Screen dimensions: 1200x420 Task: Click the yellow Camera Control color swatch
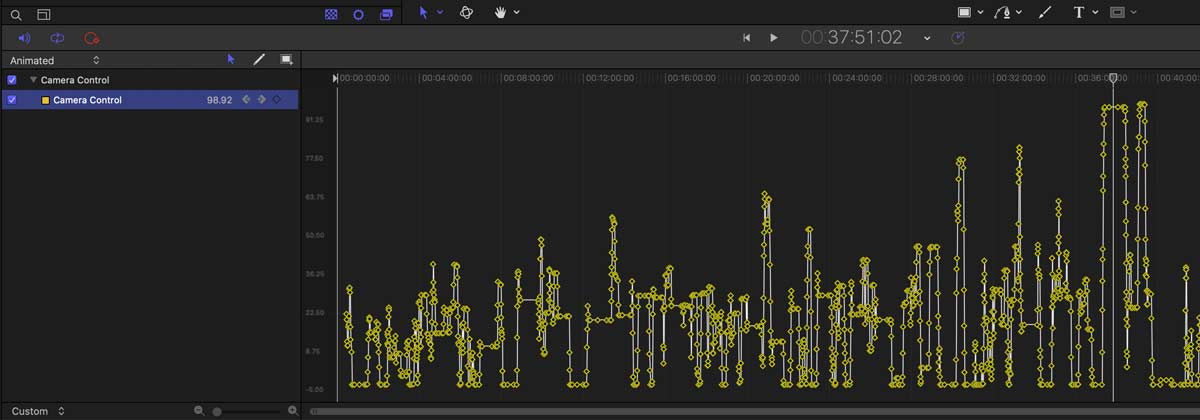tap(45, 100)
